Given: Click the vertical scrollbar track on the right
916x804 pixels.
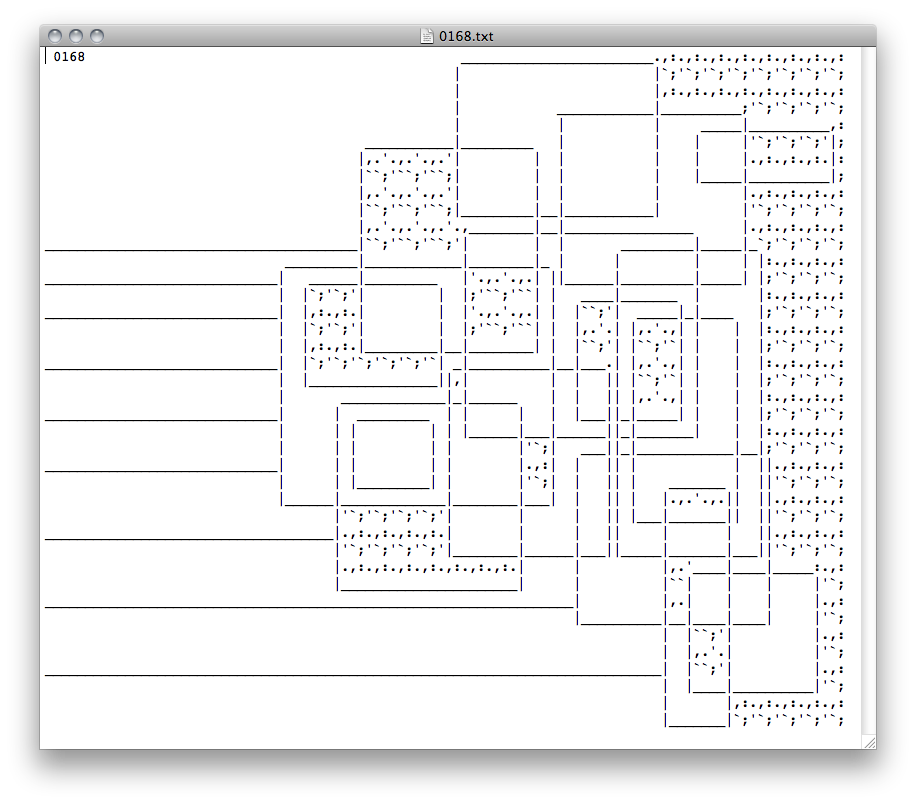Looking at the screenshot, I should coord(868,400).
